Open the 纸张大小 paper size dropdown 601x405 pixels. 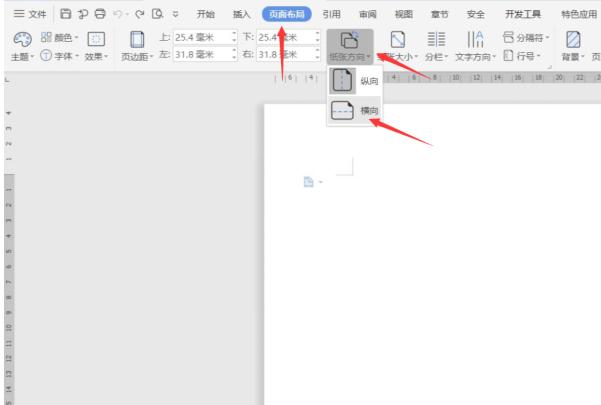click(398, 47)
